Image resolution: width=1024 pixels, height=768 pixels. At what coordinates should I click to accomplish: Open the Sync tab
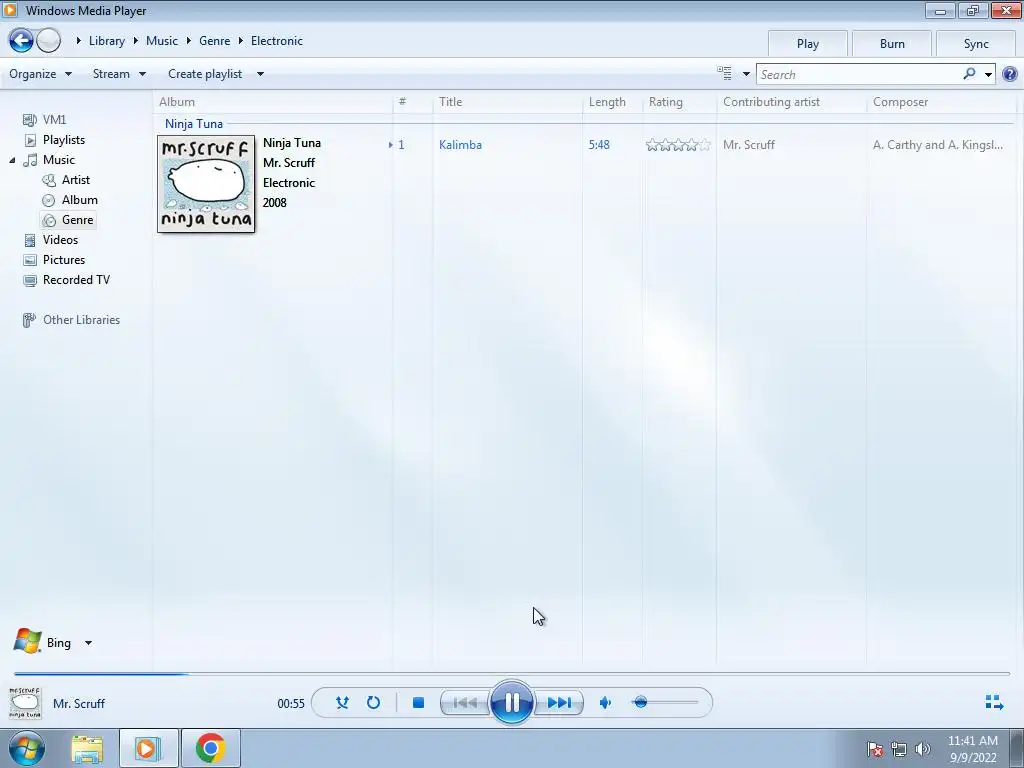(976, 44)
